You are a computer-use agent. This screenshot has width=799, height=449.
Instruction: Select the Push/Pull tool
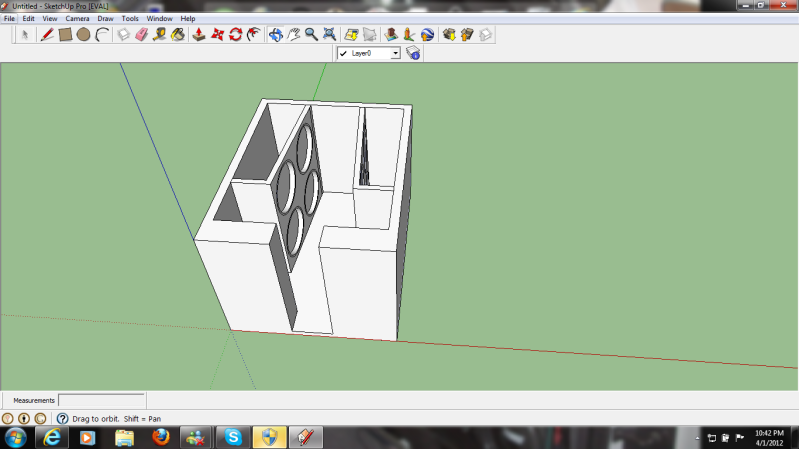tap(198, 35)
